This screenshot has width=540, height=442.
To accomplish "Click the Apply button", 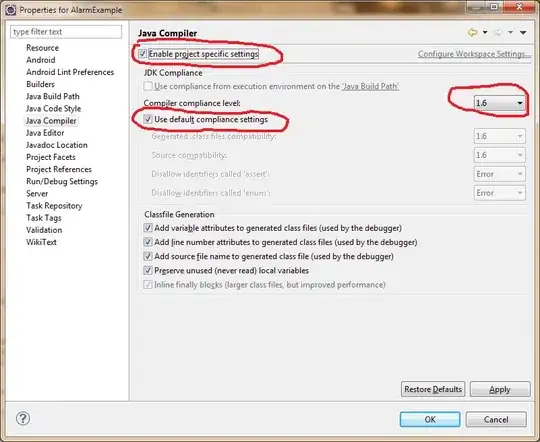I will [500, 389].
